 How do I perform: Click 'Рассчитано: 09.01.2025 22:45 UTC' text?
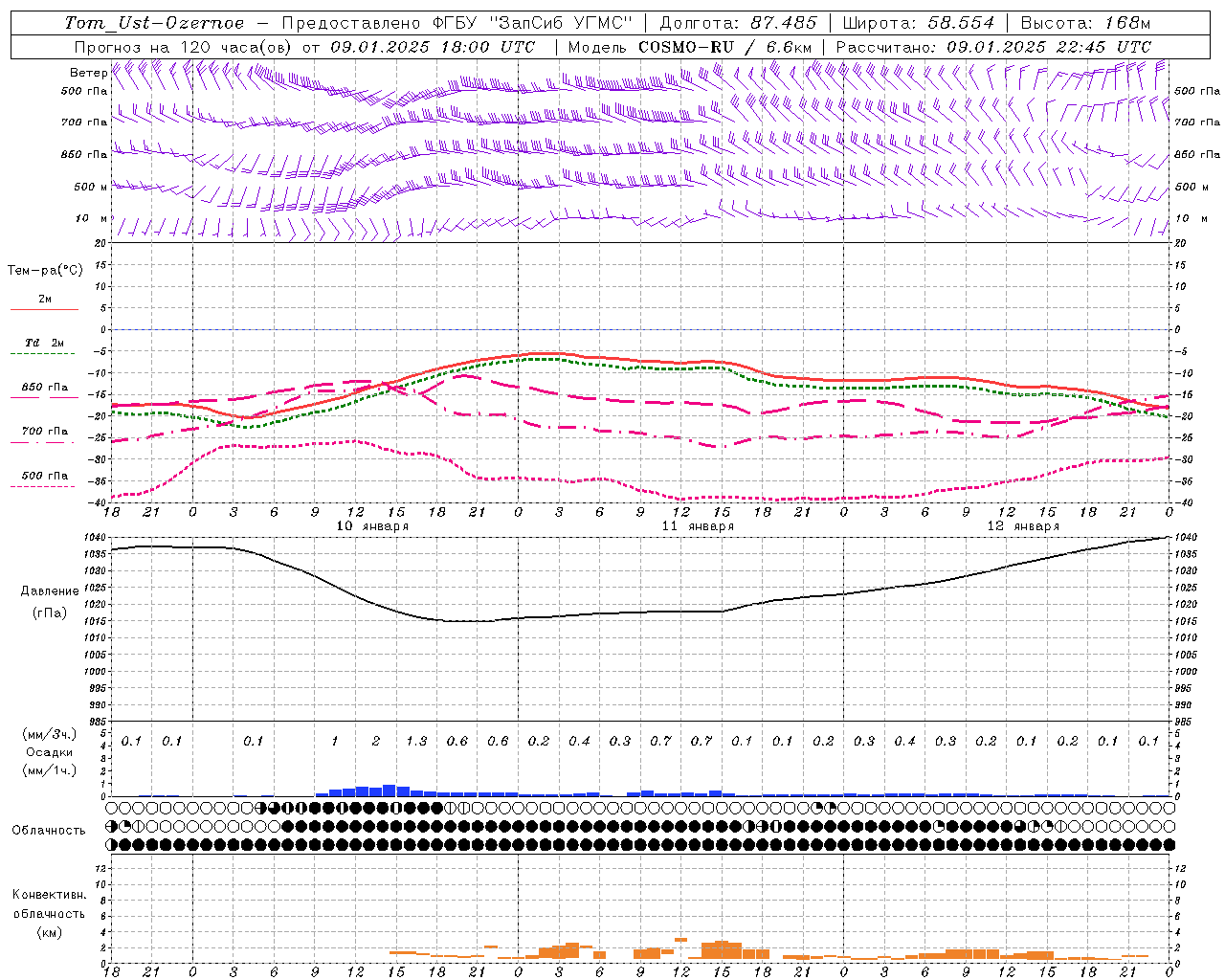(x=993, y=47)
